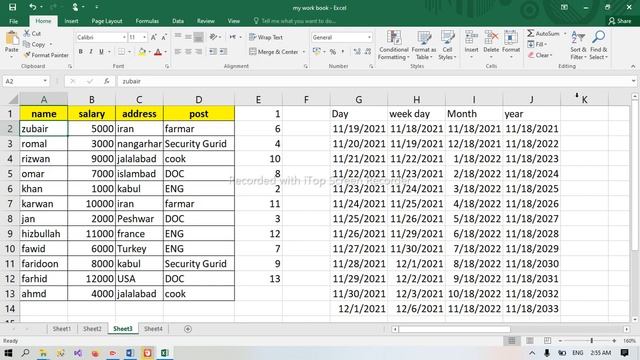Open the File menu

[x=13, y=21]
